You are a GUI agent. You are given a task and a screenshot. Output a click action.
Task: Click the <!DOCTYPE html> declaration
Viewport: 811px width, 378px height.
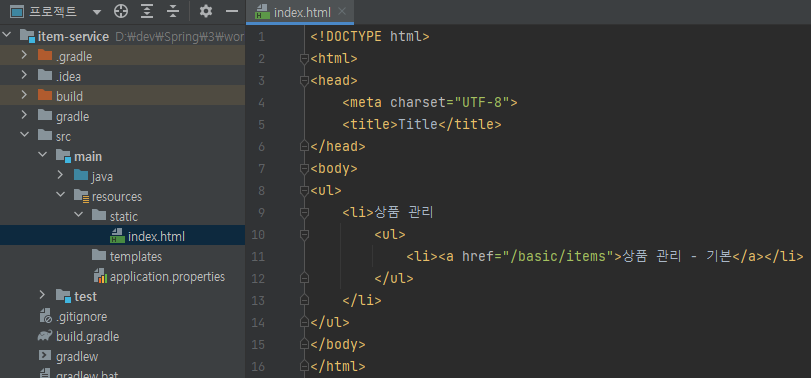pyautogui.click(x=370, y=37)
